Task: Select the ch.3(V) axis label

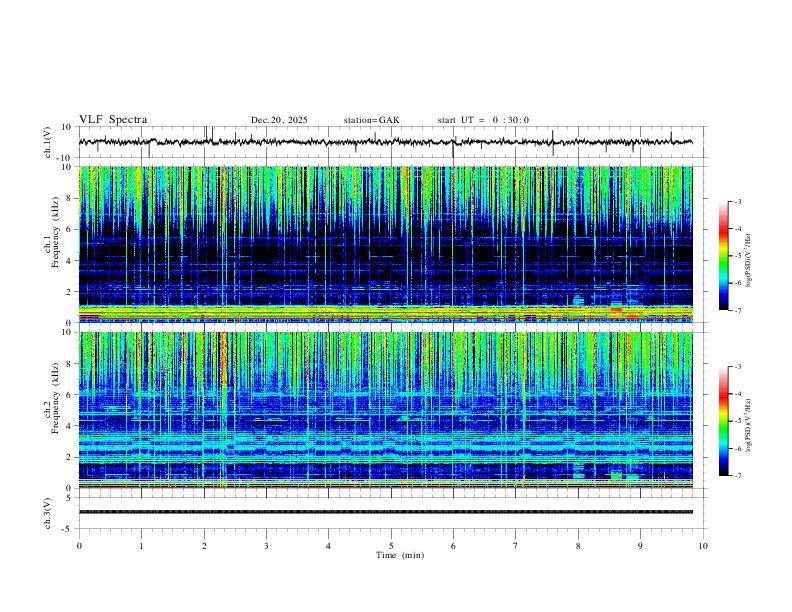Action: click(x=48, y=513)
